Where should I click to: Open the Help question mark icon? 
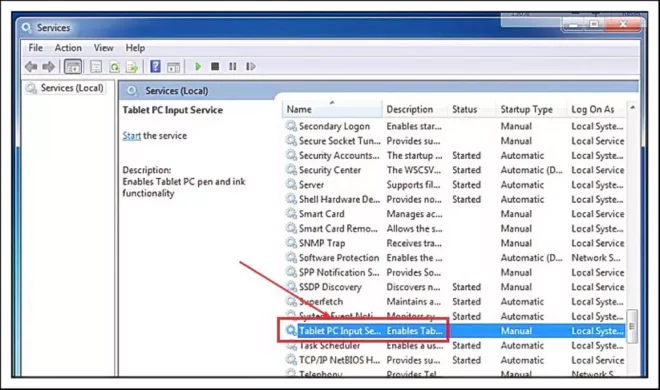[155, 66]
